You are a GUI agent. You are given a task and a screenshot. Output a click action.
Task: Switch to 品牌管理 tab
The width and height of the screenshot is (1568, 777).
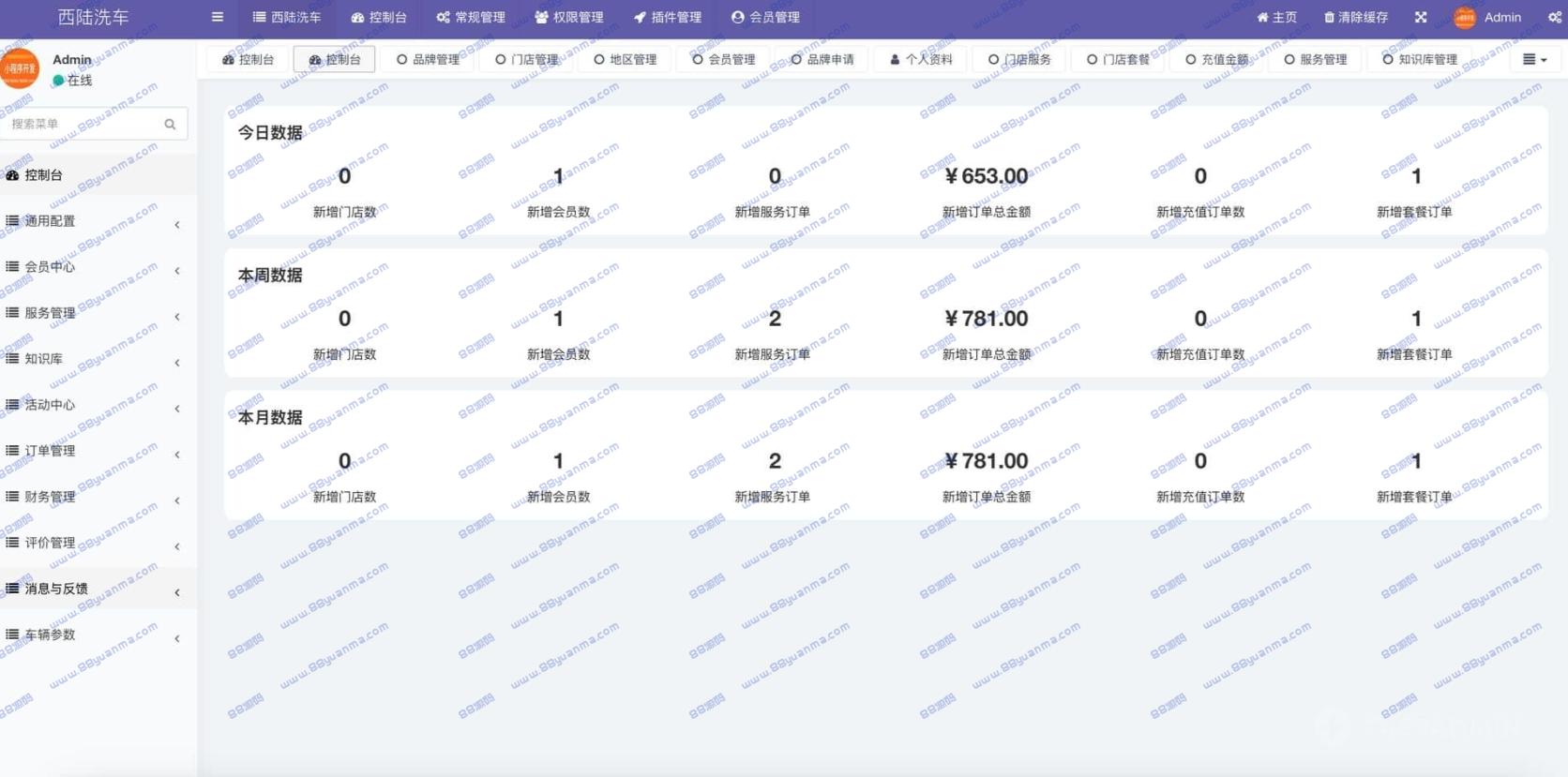(x=428, y=59)
